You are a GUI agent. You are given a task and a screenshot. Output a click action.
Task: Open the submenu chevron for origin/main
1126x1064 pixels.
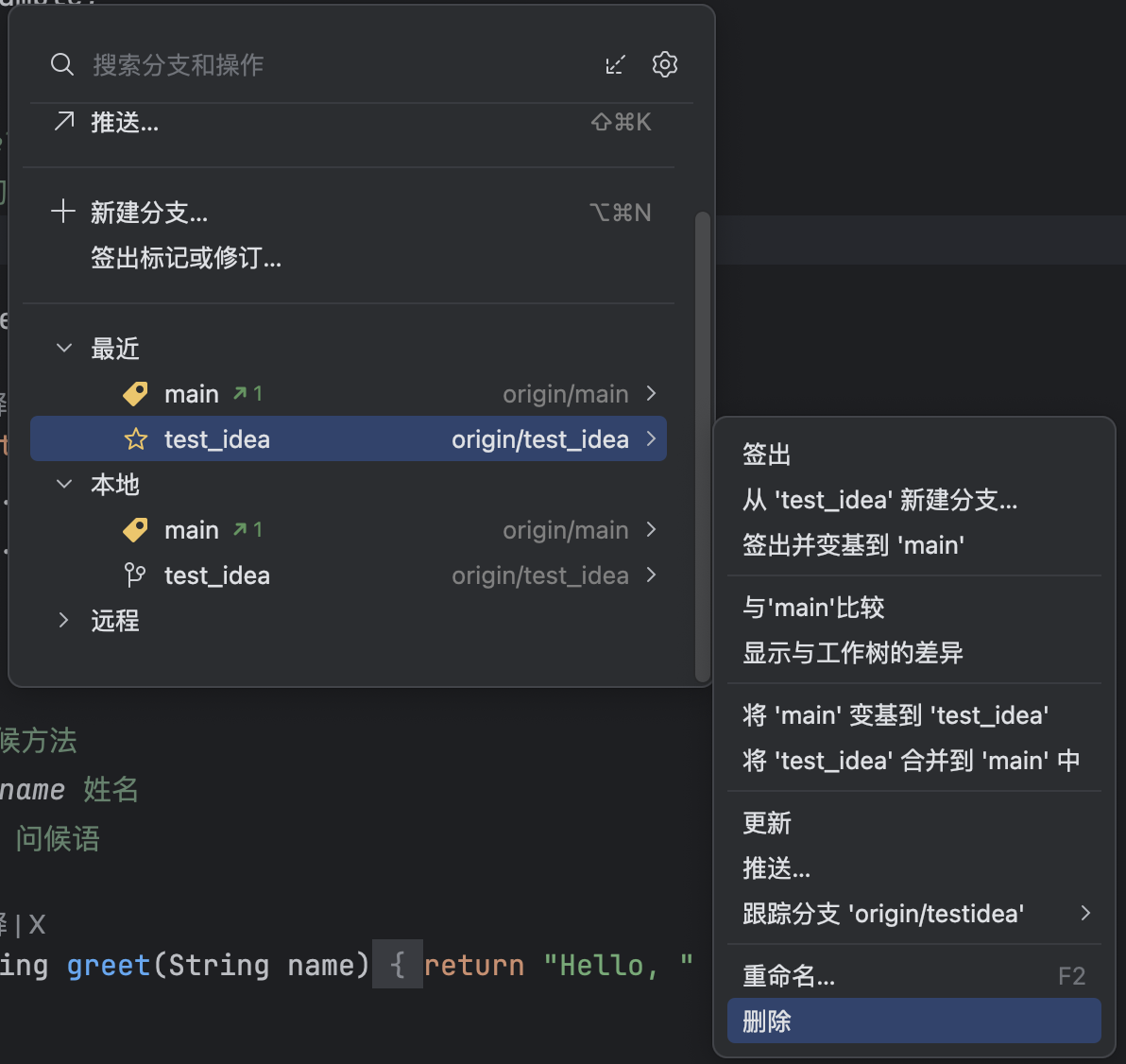click(651, 393)
